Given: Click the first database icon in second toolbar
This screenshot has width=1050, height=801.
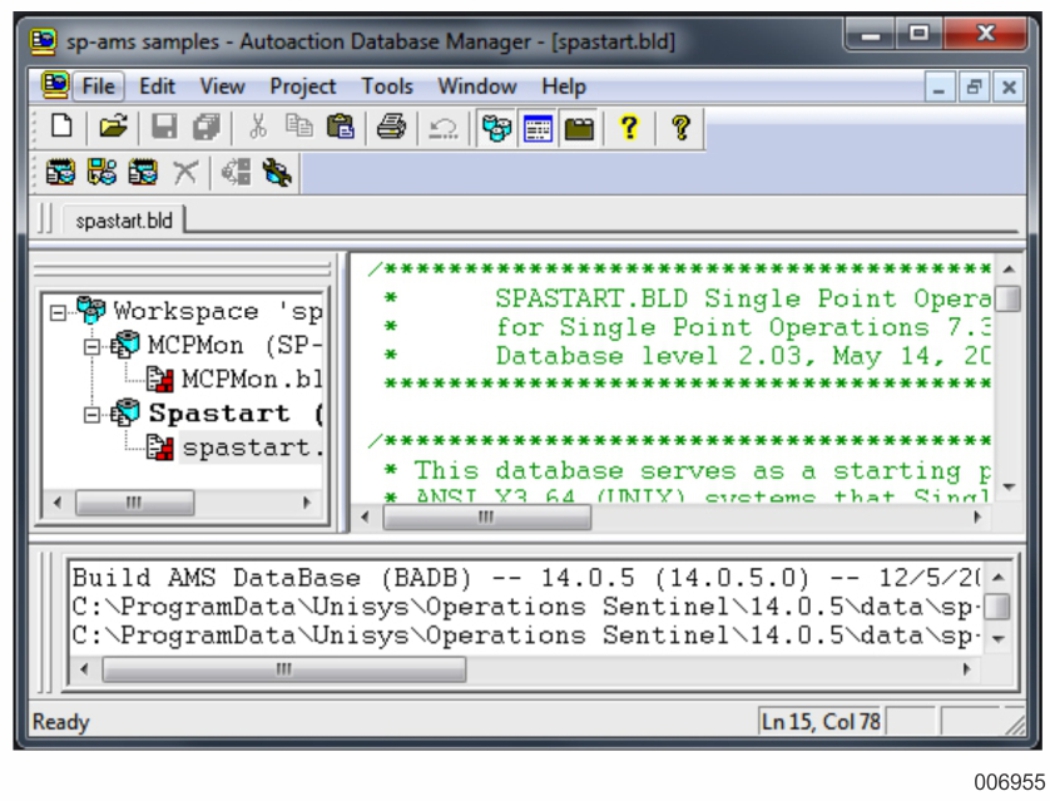Looking at the screenshot, I should point(59,175).
